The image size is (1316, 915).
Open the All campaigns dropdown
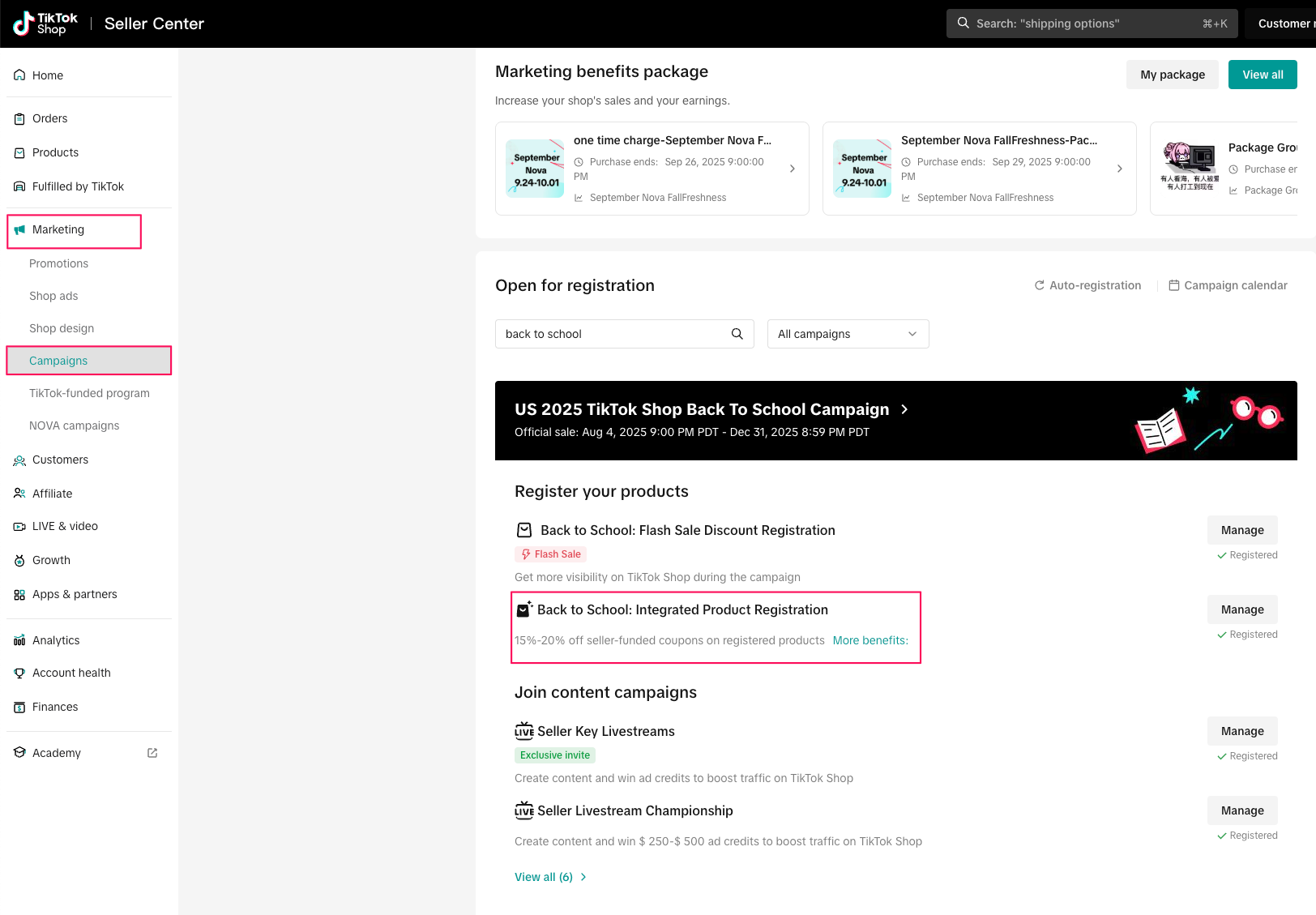click(x=848, y=334)
